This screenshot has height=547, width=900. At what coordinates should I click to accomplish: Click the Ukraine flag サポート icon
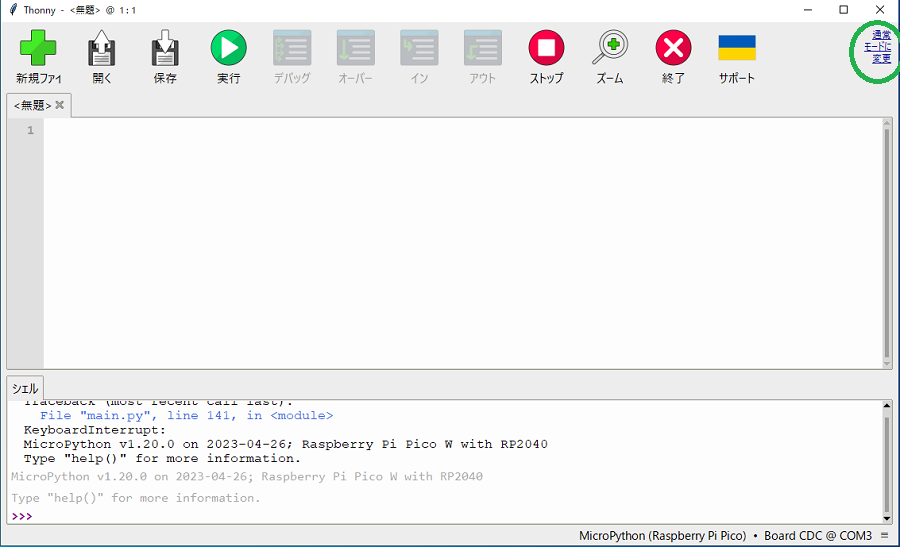coord(736,48)
